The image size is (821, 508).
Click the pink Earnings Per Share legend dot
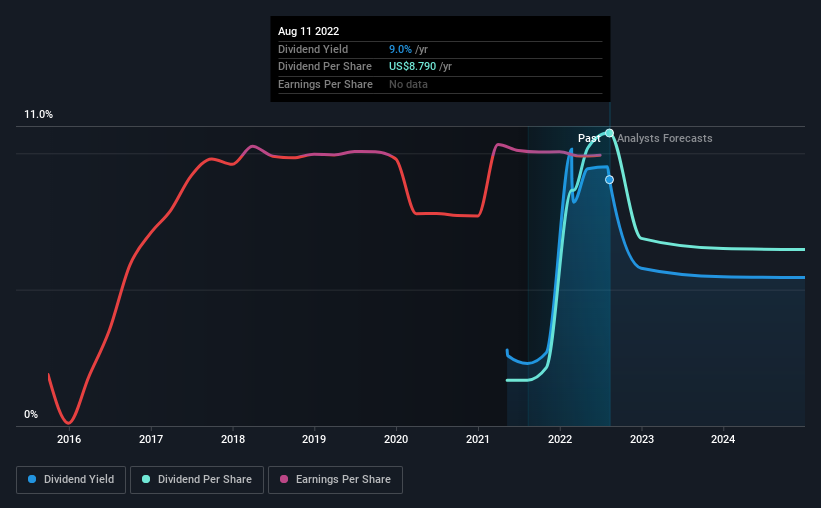point(284,479)
